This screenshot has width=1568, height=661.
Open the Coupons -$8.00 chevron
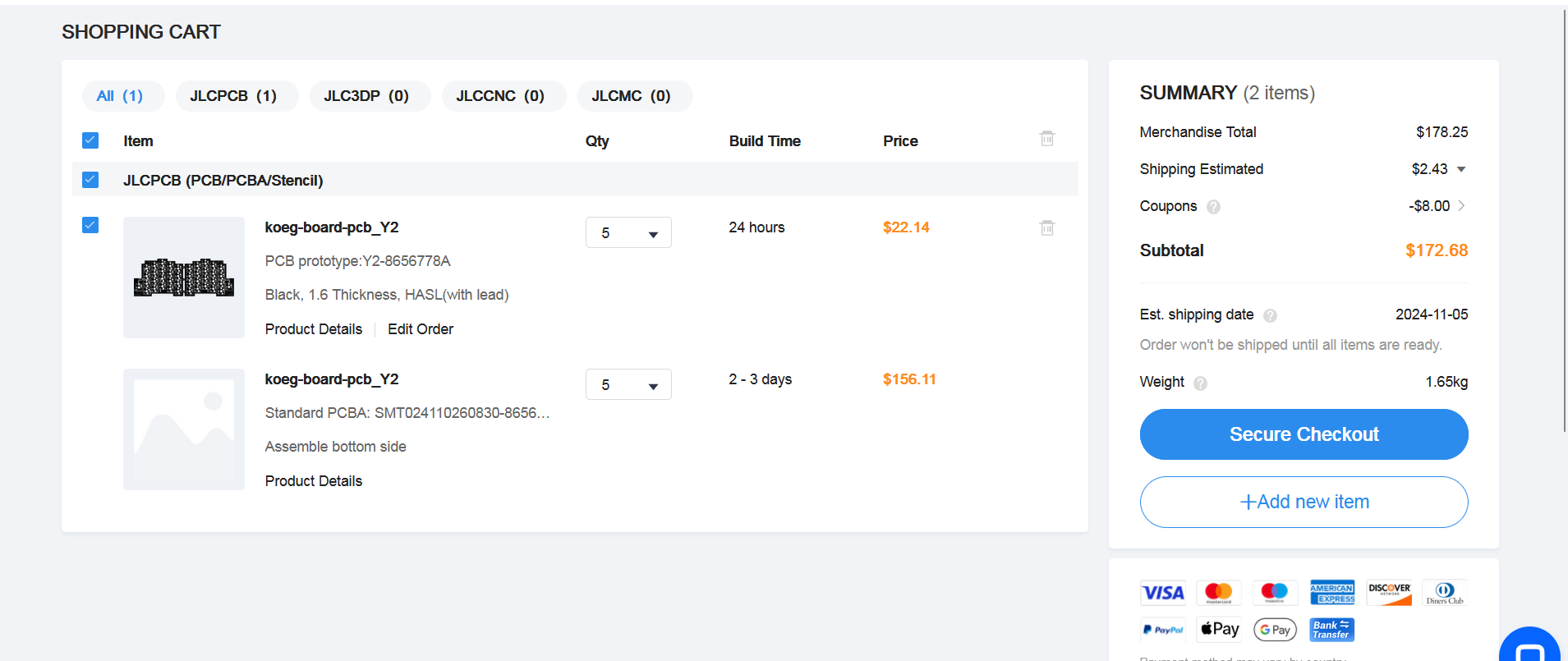click(x=1461, y=206)
